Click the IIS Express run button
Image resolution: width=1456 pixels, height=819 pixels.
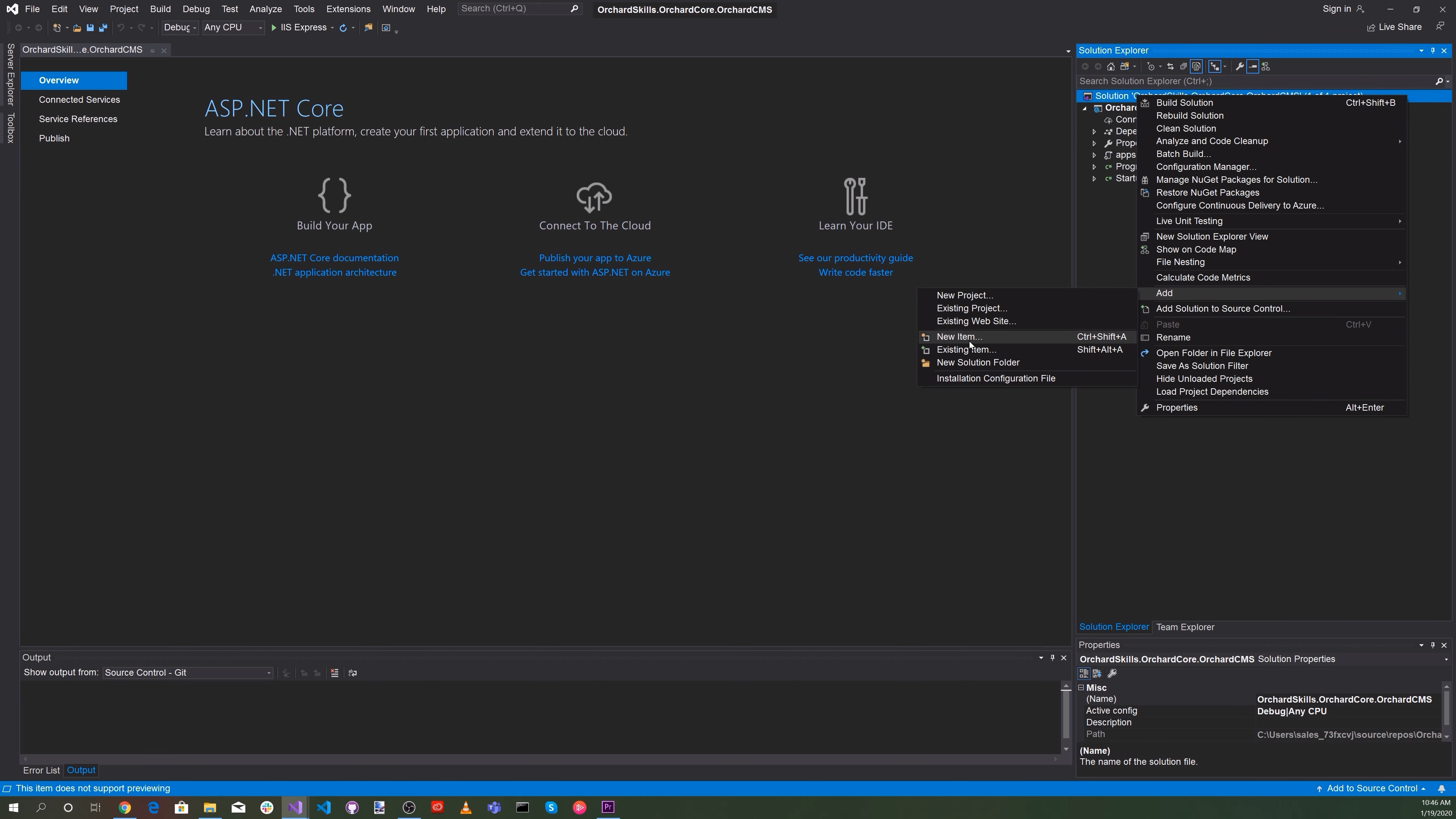298,28
